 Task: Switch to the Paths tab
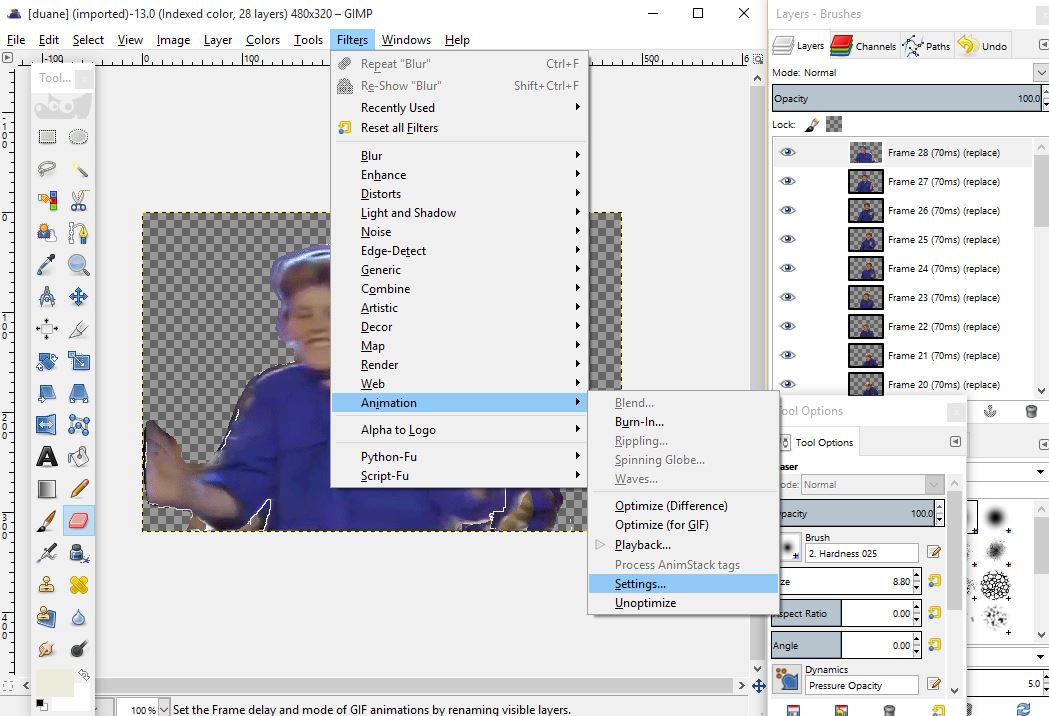[927, 46]
